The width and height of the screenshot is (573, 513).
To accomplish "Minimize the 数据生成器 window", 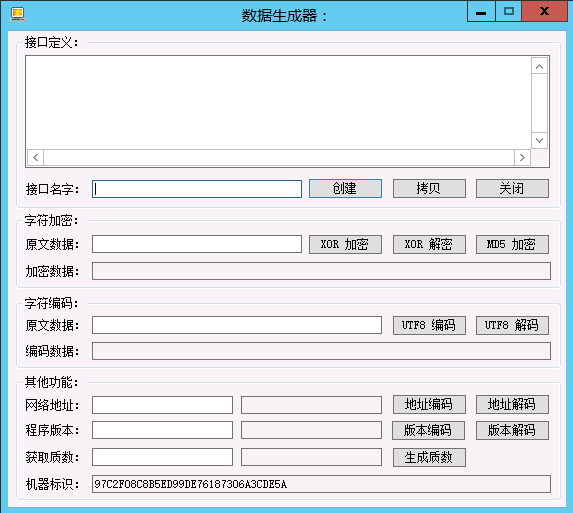I will point(481,11).
